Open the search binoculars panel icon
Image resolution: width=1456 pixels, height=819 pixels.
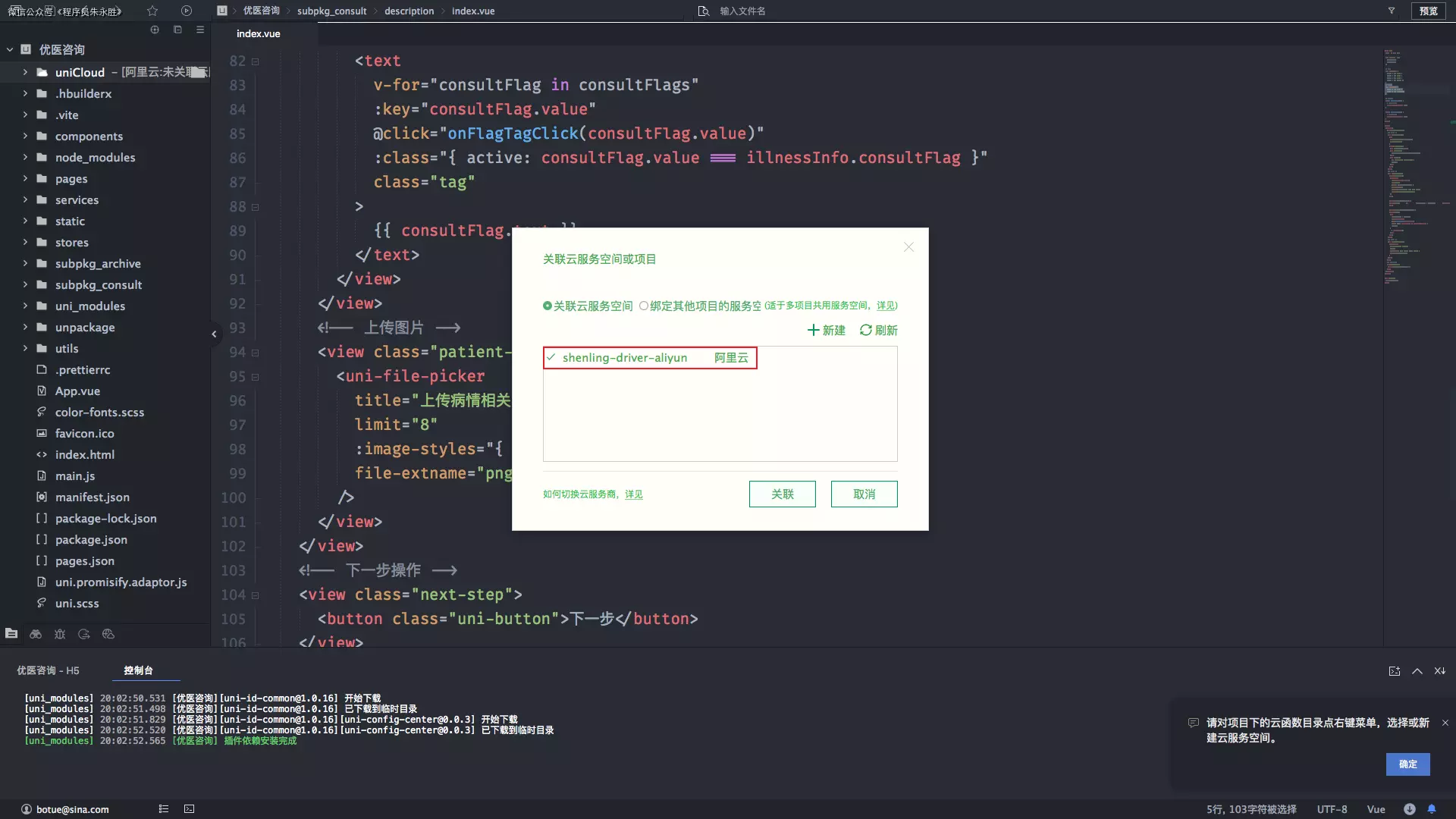click(x=36, y=634)
